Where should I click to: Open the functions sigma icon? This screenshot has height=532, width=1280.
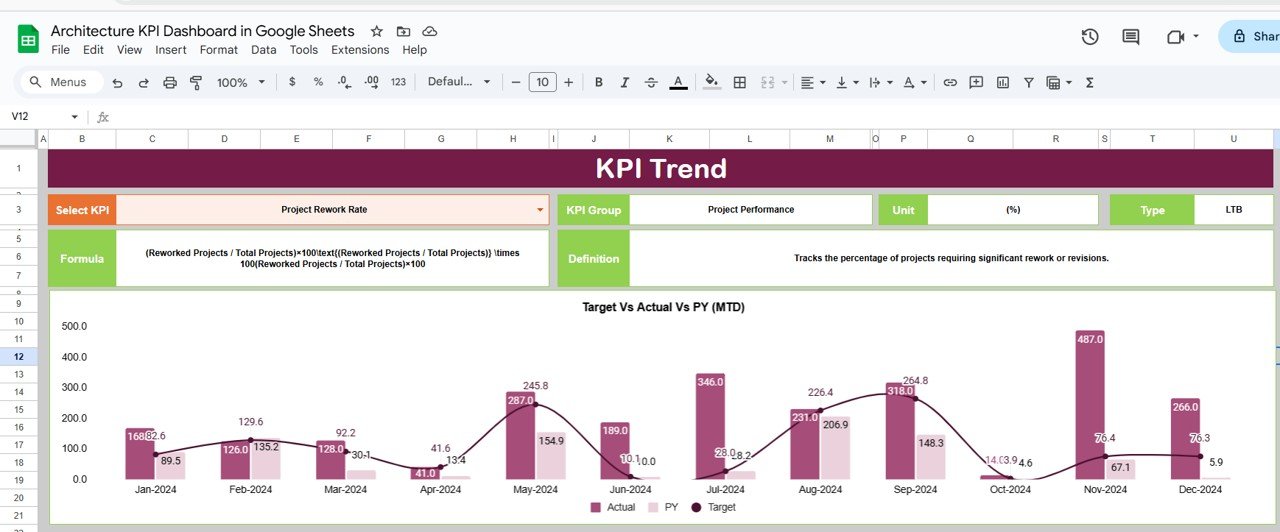[x=1090, y=82]
